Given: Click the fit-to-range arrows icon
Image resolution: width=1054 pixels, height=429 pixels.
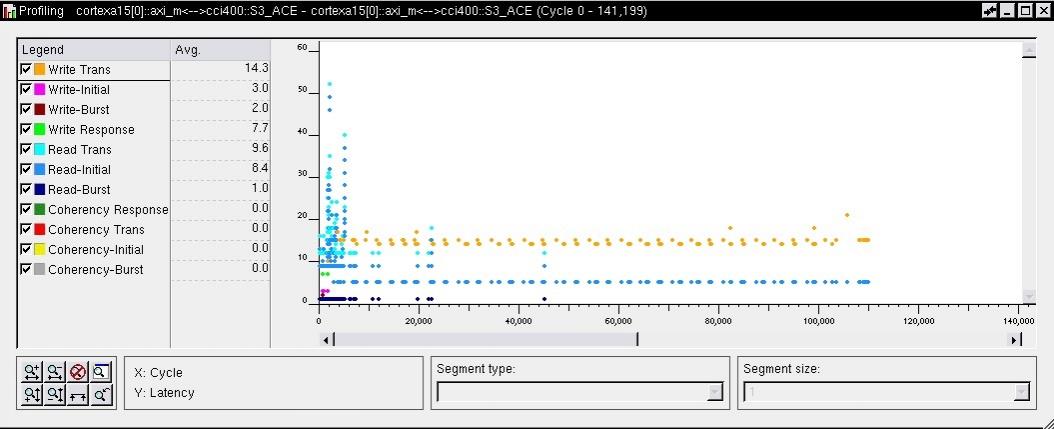Looking at the screenshot, I should 78,395.
